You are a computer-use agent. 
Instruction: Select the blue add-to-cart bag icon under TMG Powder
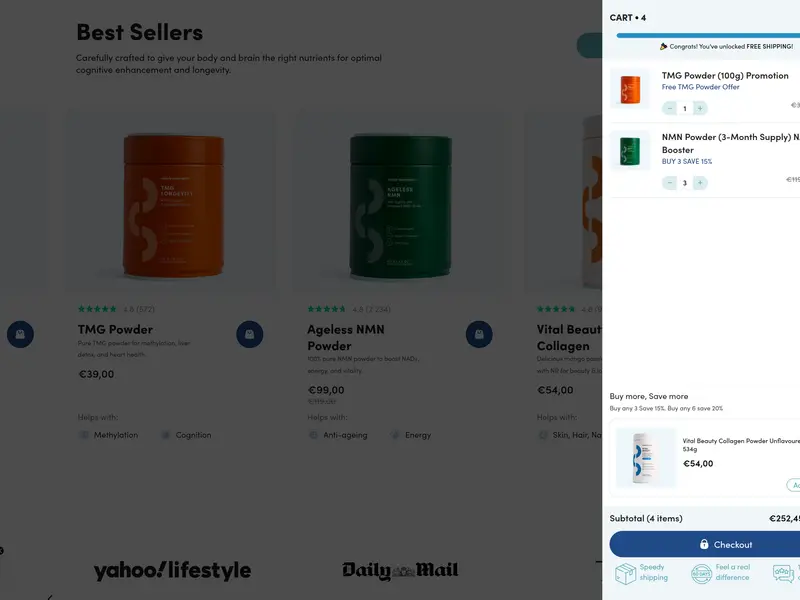point(20,334)
